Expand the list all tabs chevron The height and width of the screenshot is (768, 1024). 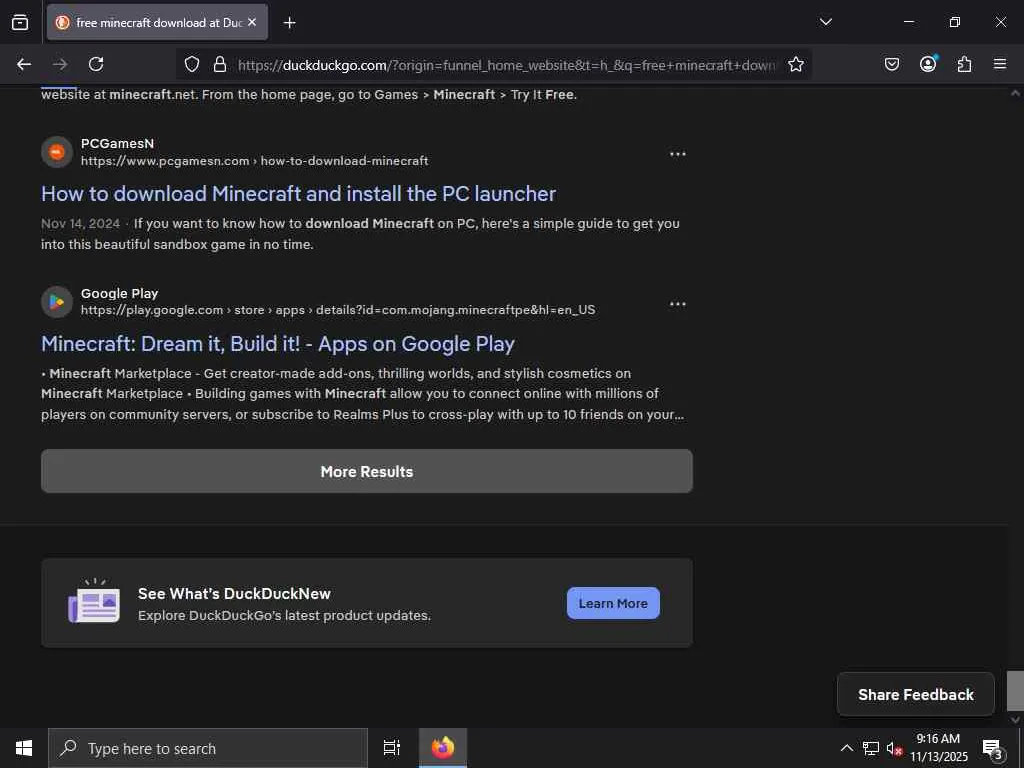[x=826, y=22]
